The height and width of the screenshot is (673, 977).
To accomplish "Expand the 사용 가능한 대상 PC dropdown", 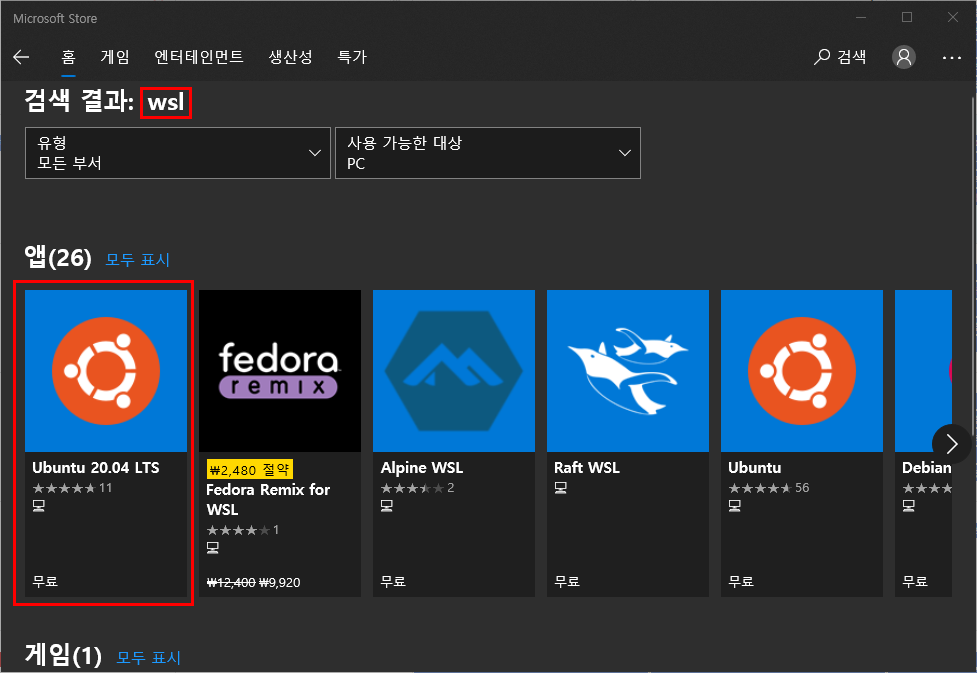I will click(488, 153).
